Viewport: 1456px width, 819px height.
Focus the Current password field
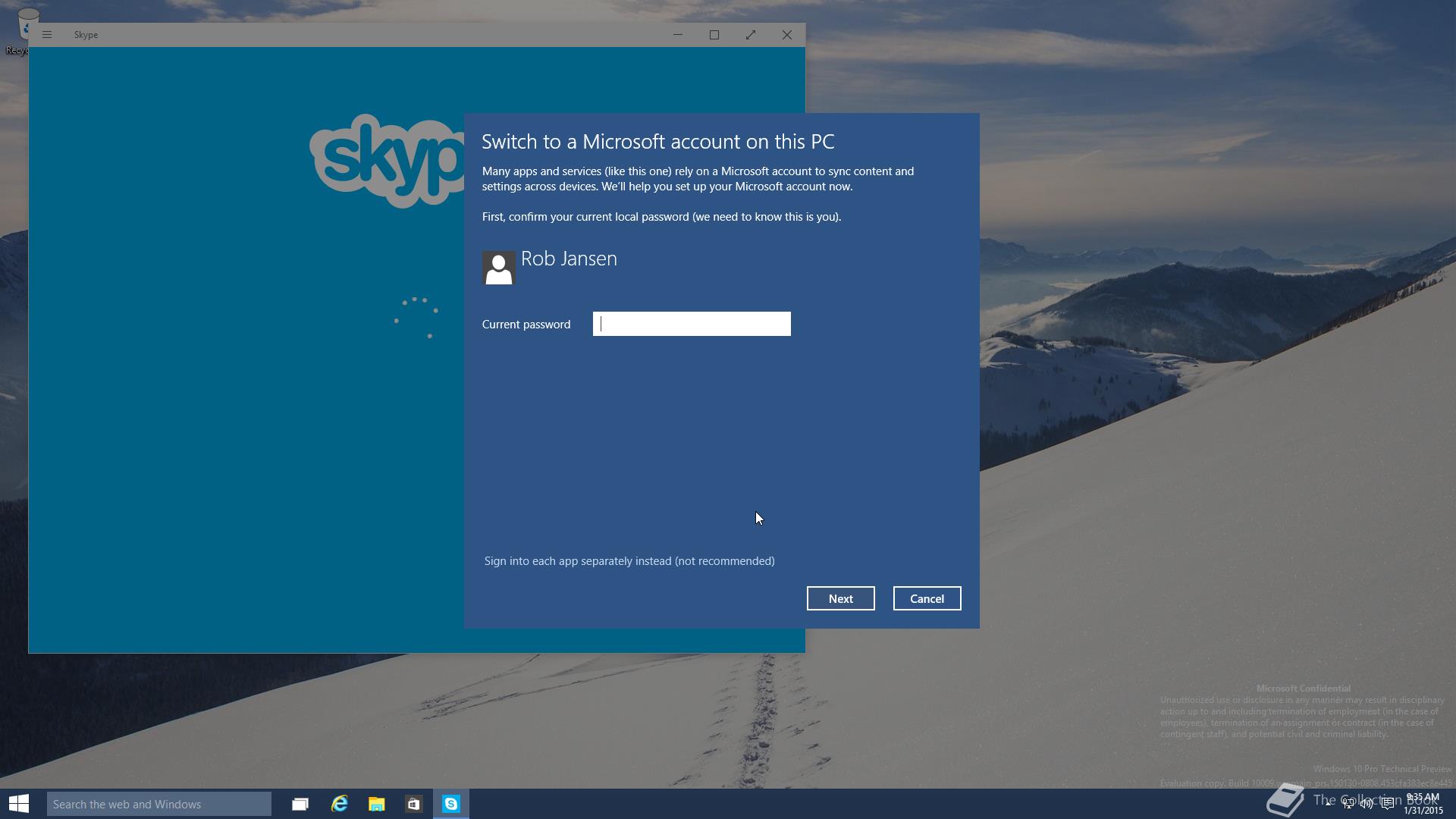[692, 324]
